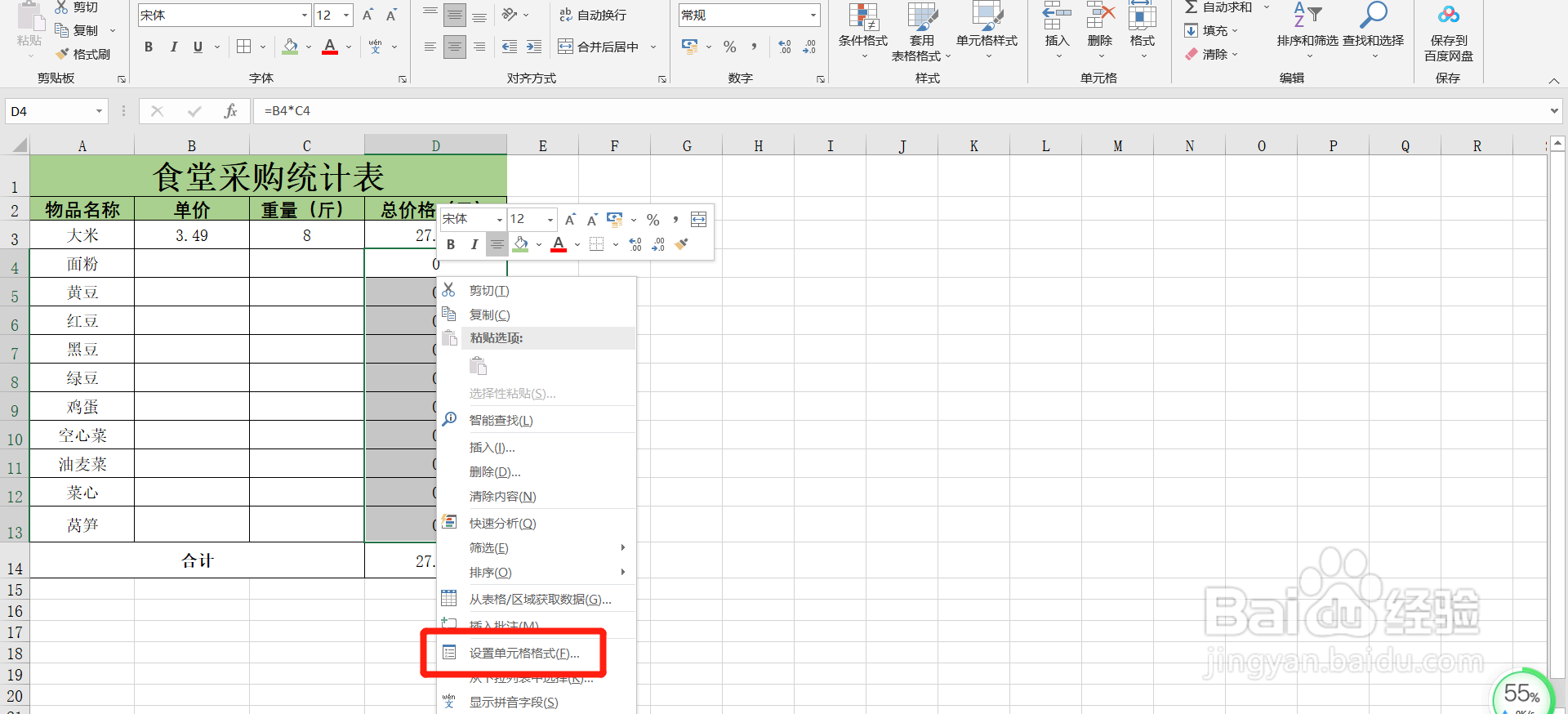Open the Format (格式) cells button in ribbon

tap(1143, 29)
